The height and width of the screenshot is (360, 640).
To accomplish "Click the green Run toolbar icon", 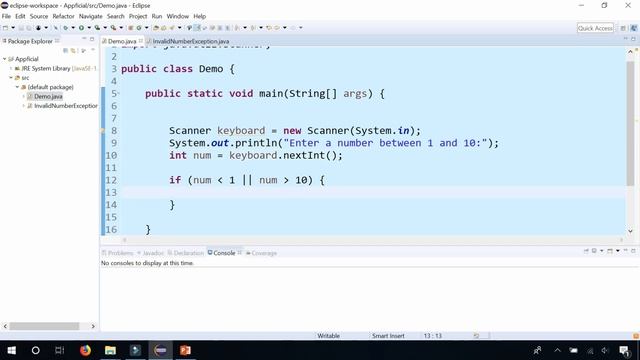I will 81,28.
